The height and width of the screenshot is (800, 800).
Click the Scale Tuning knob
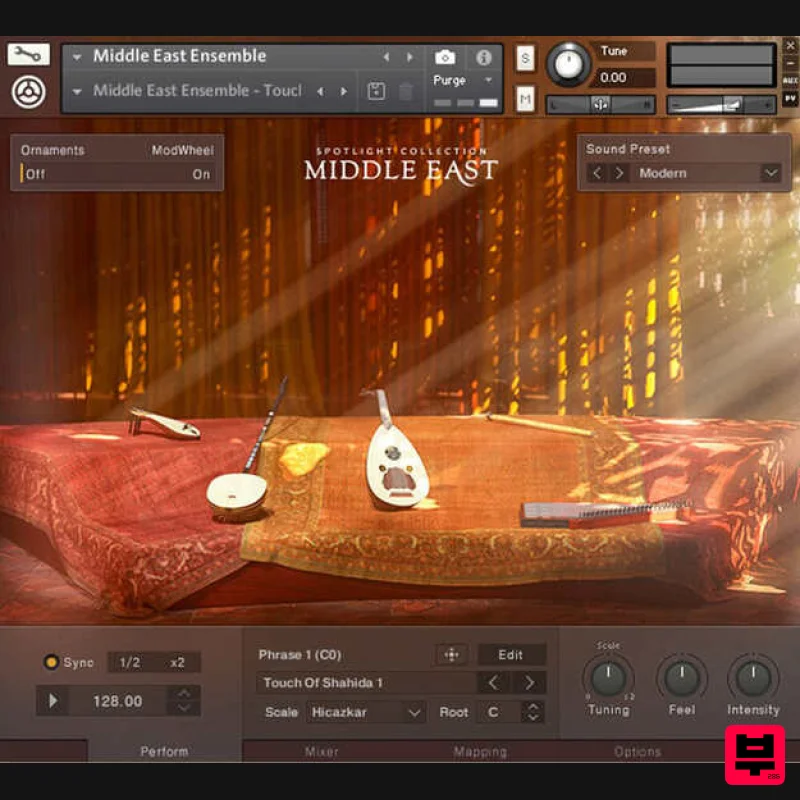608,679
